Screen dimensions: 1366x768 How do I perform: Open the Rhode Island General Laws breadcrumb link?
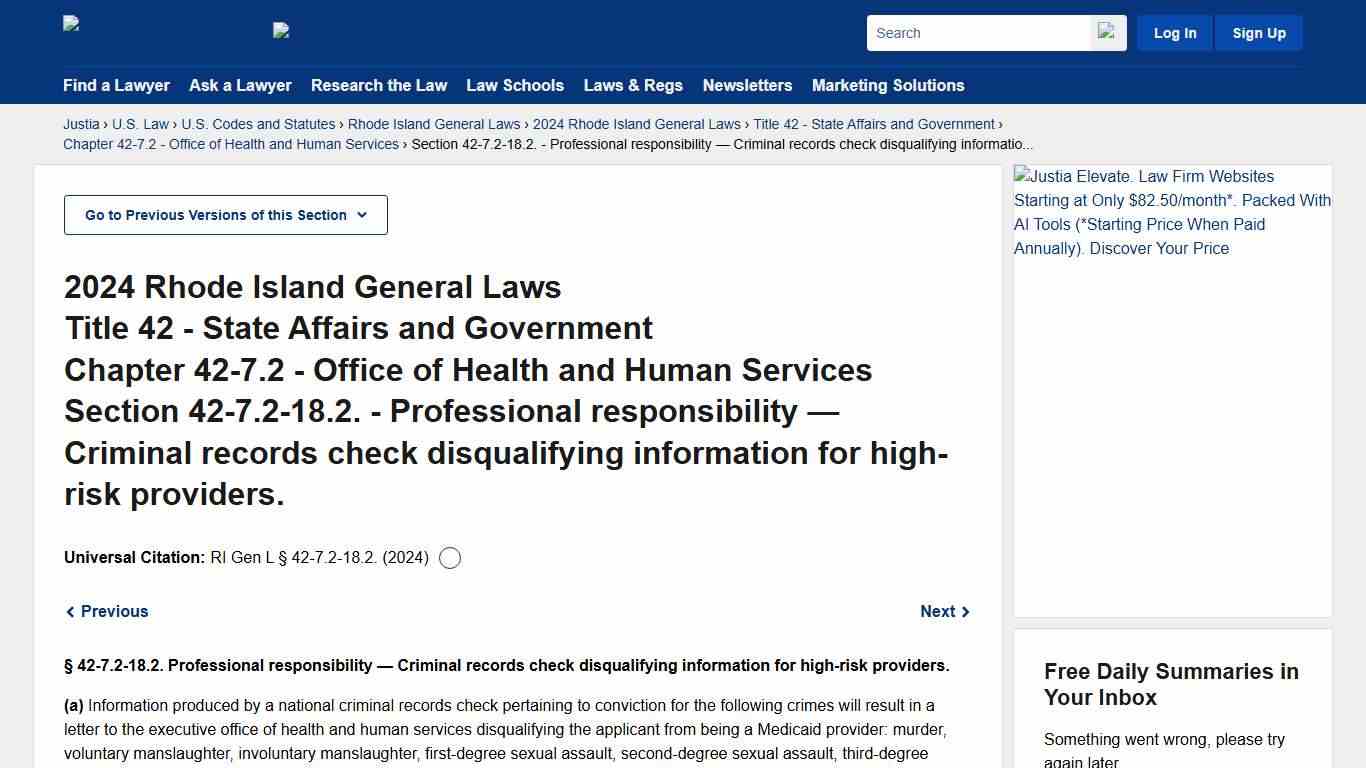coord(433,124)
